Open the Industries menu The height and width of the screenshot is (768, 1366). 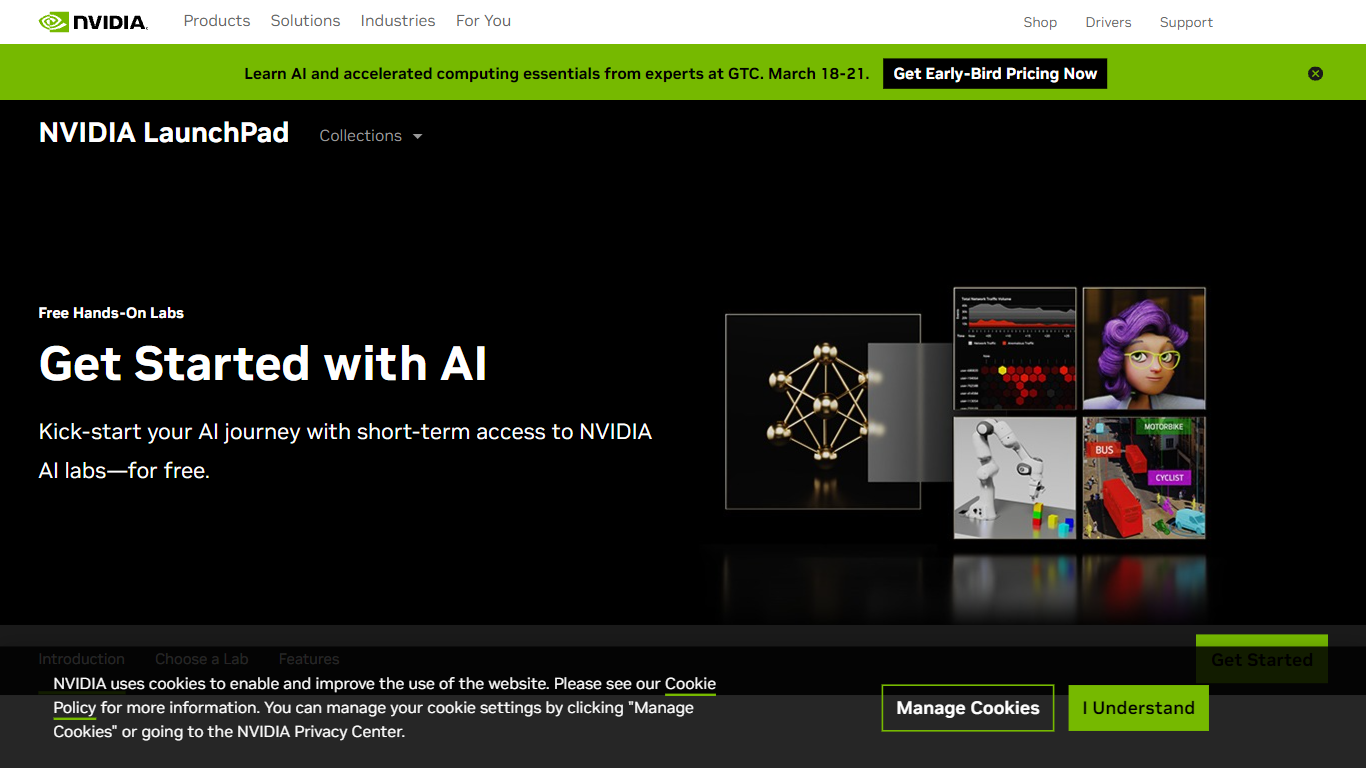tap(398, 21)
